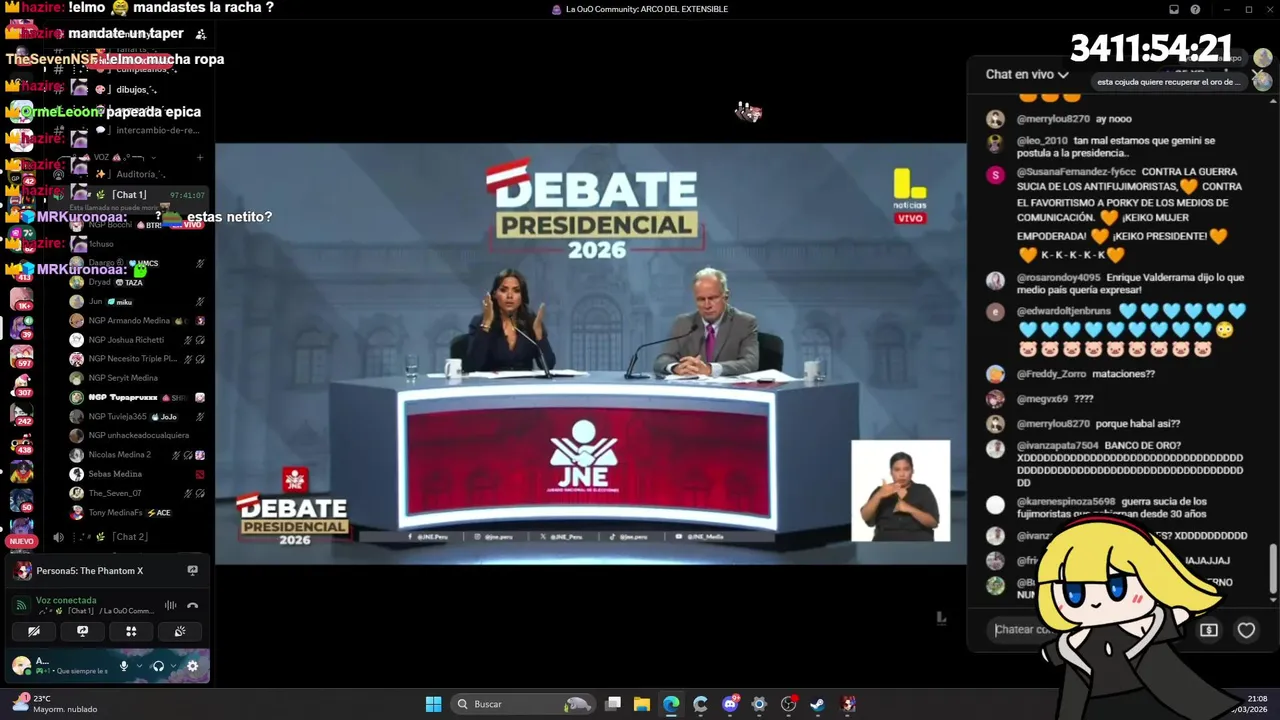
Task: Click username @rosarondoy4095 in chat
Action: (1059, 277)
